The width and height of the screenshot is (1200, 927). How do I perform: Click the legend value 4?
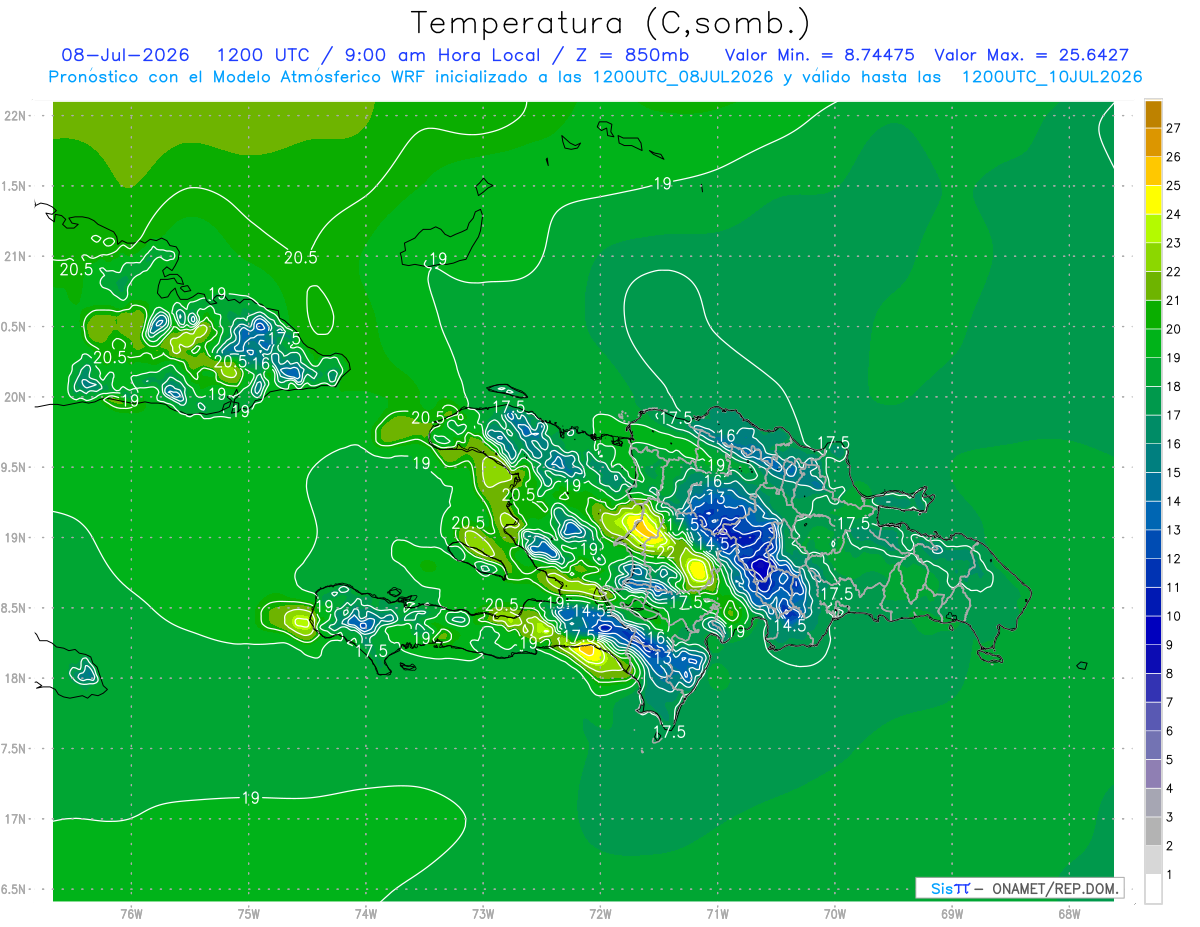pos(1170,788)
